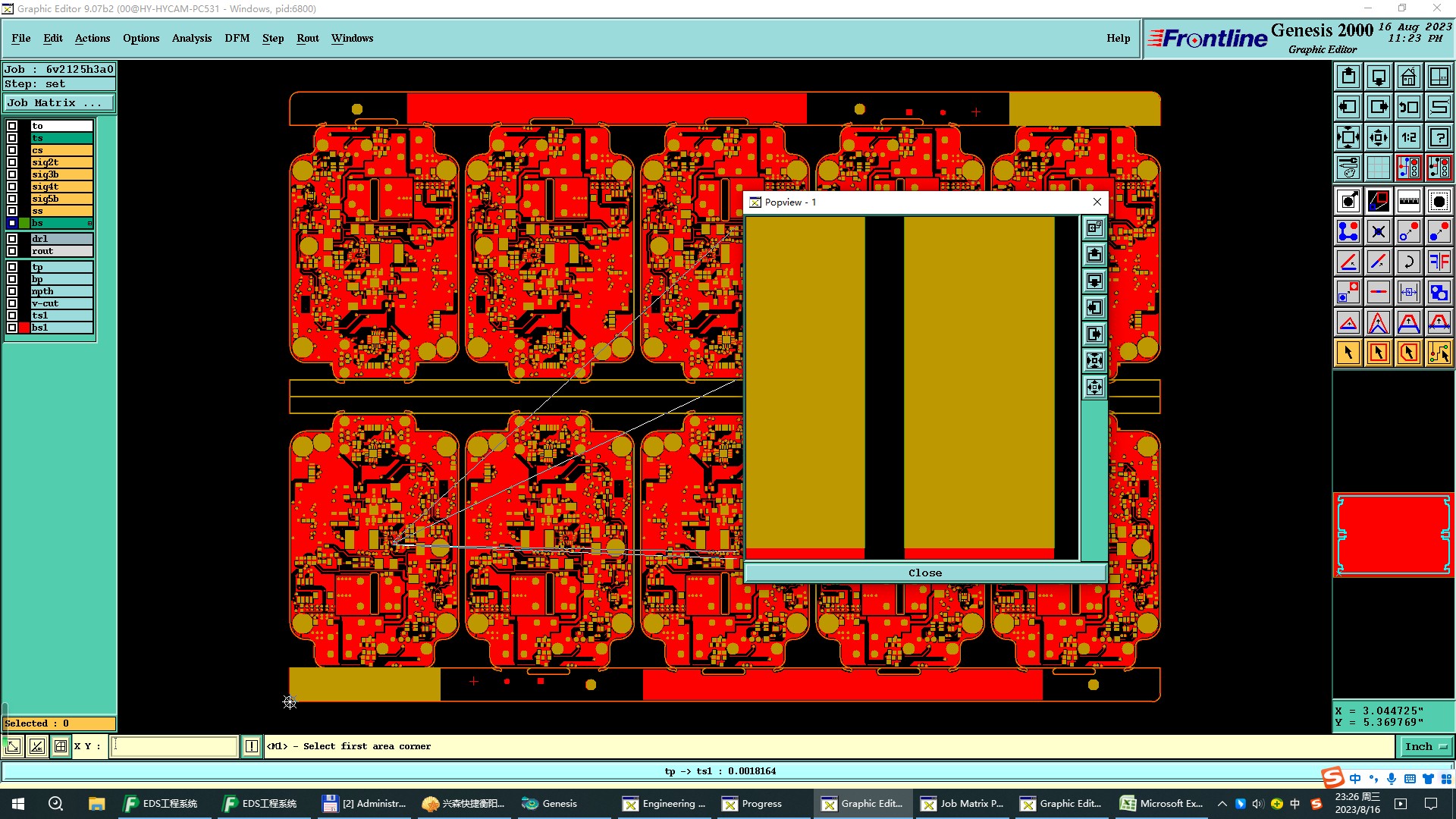
Task: Click the question mark help icon
Action: click(x=1439, y=137)
